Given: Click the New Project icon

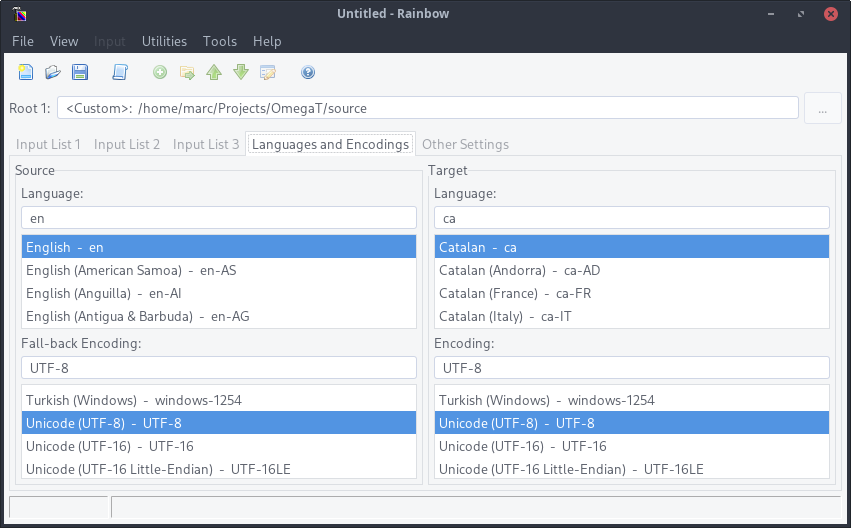Looking at the screenshot, I should click(x=26, y=72).
